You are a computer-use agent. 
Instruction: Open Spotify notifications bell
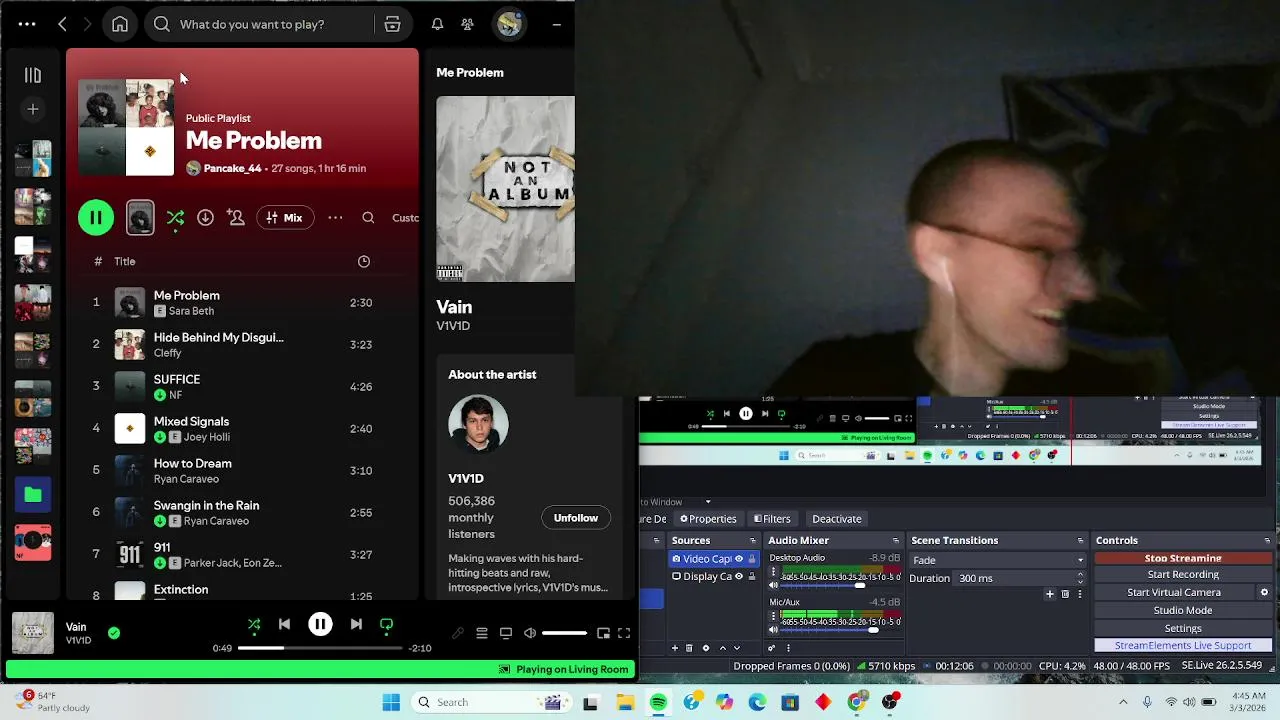437,24
